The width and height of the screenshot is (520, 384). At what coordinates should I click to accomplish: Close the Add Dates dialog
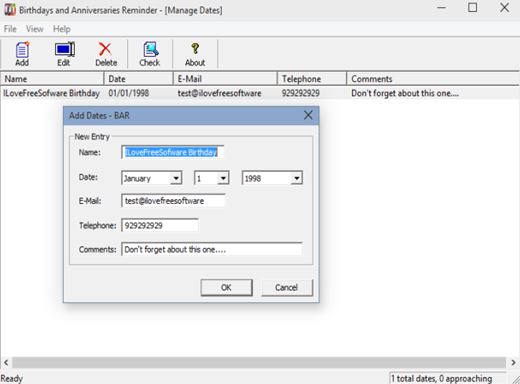tap(308, 115)
